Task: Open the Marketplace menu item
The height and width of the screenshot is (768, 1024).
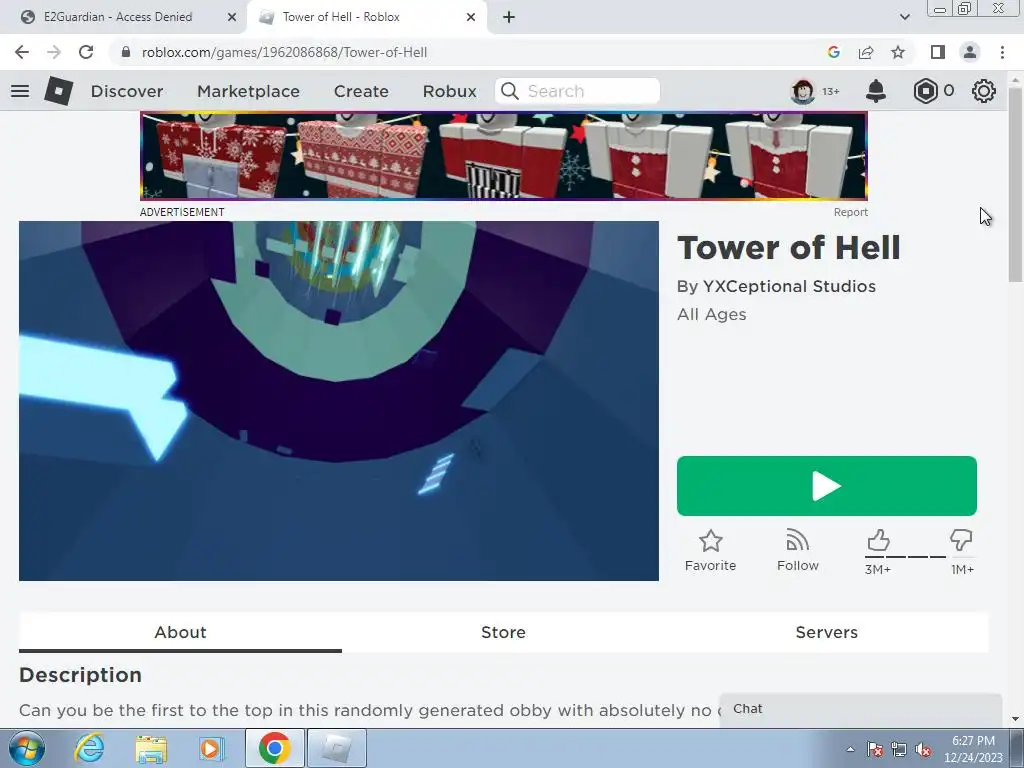Action: coord(248,91)
